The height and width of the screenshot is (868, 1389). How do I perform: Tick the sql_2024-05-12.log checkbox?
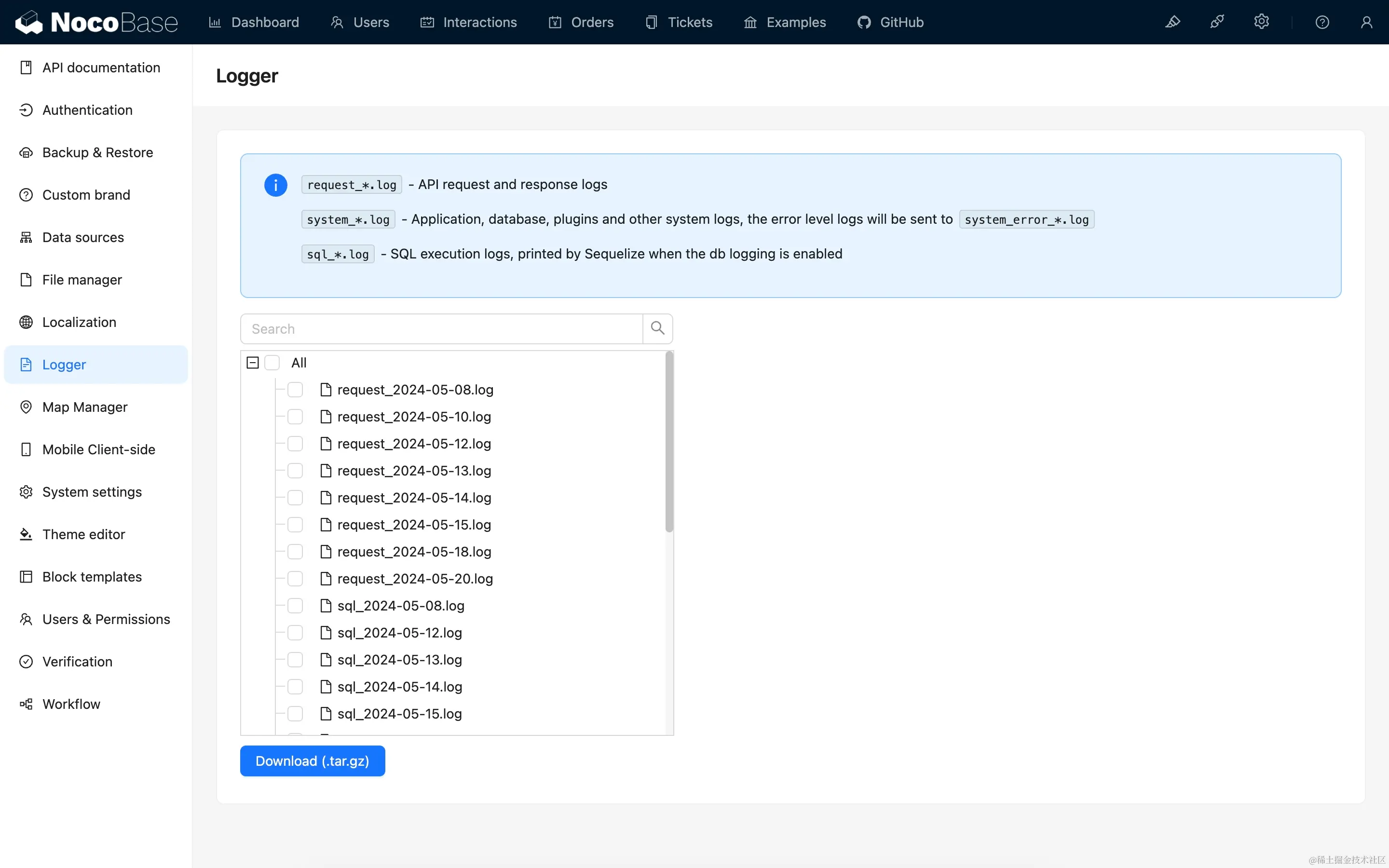[295, 633]
